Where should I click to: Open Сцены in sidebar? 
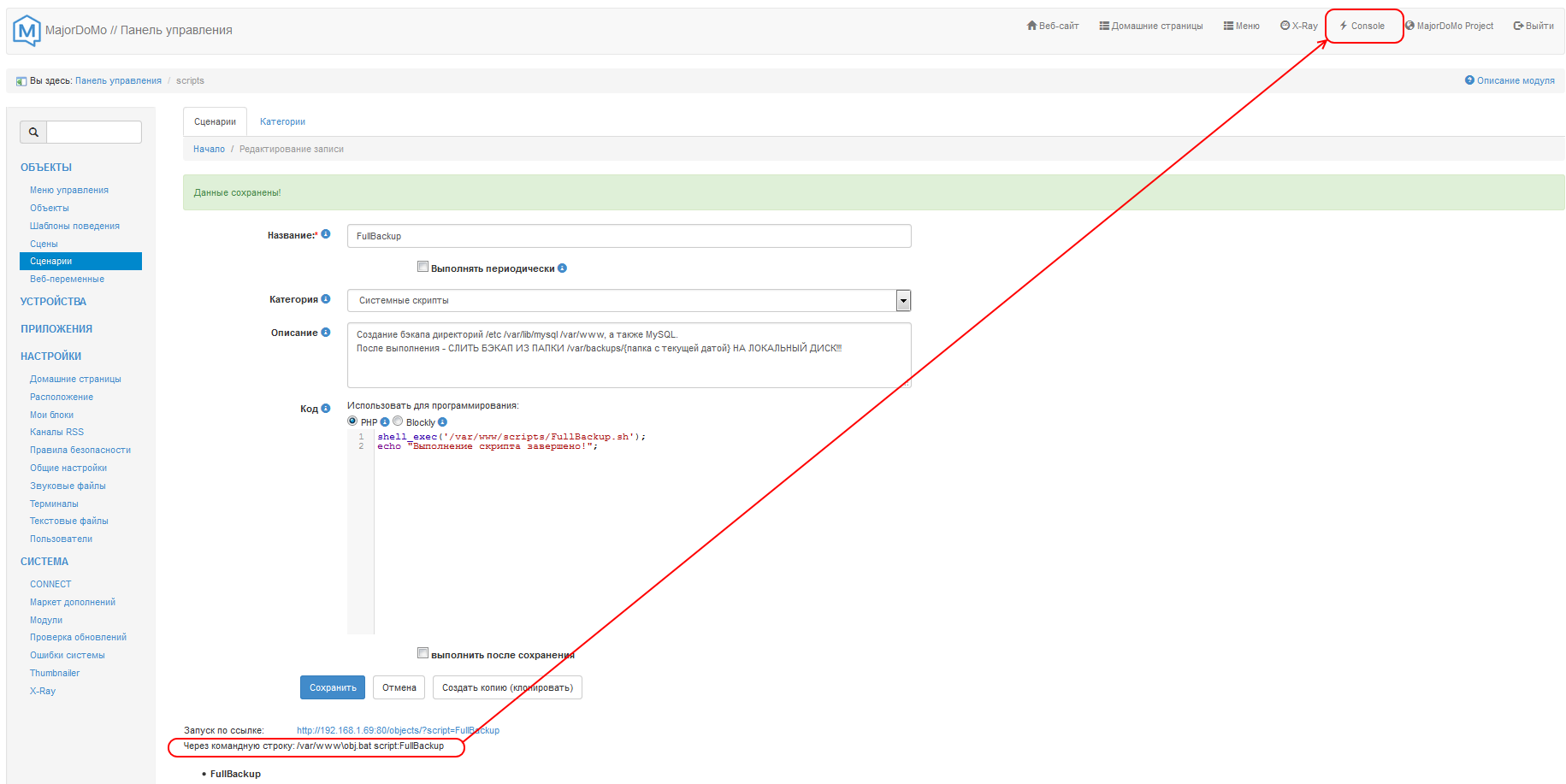pos(44,244)
